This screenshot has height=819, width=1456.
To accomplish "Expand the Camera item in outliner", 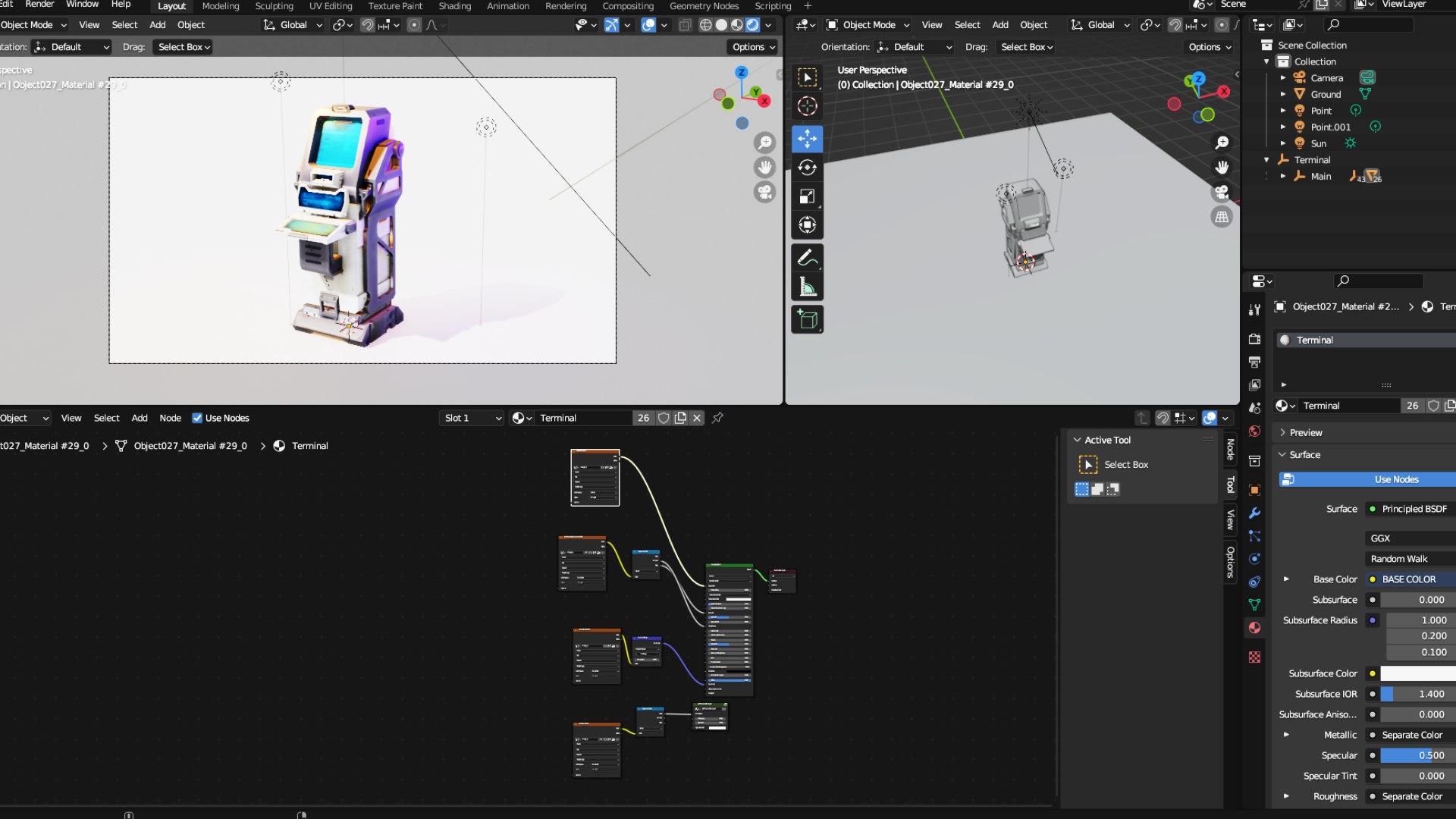I will pos(1283,78).
